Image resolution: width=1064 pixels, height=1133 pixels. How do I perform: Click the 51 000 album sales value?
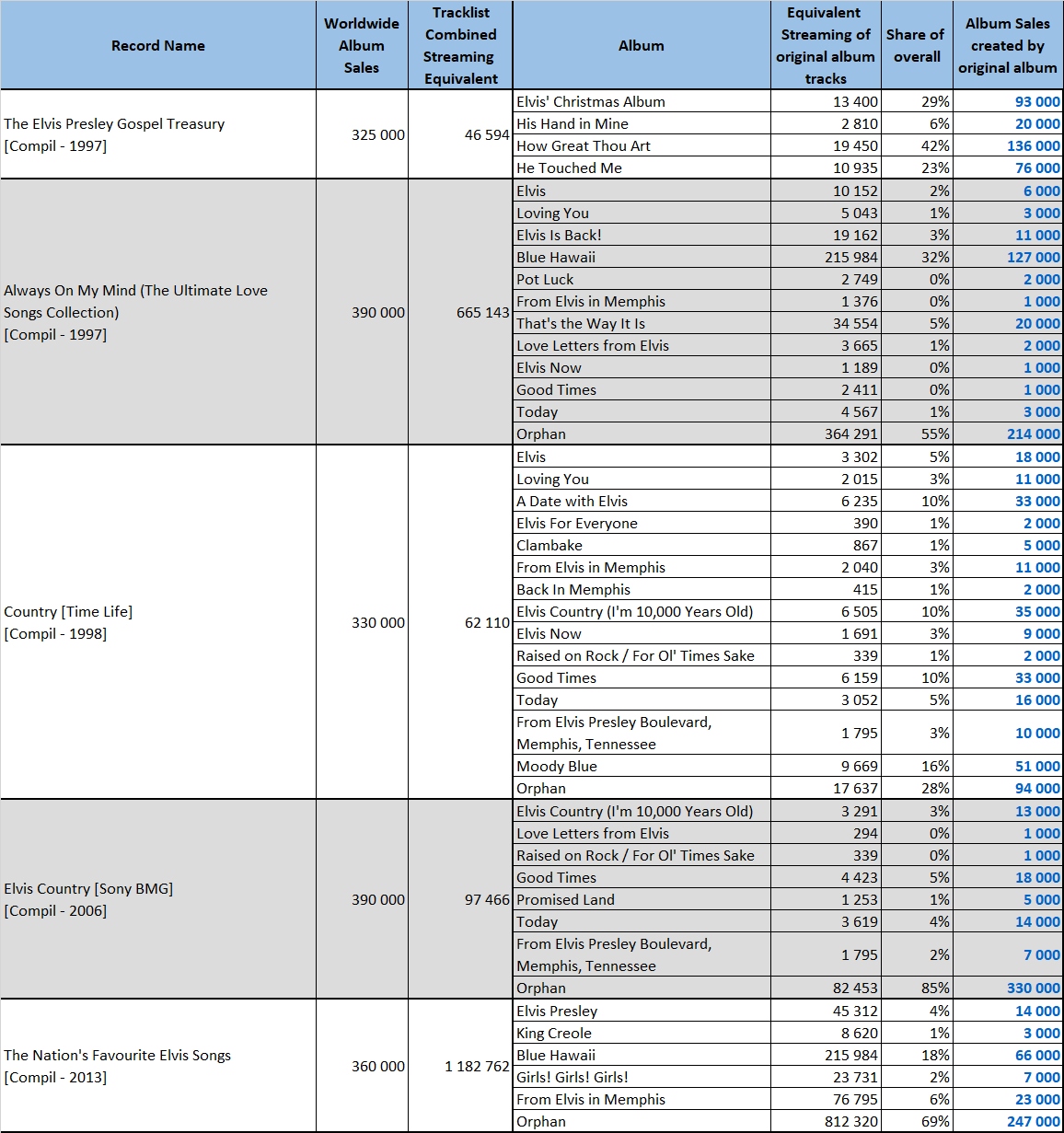[x=1008, y=766]
